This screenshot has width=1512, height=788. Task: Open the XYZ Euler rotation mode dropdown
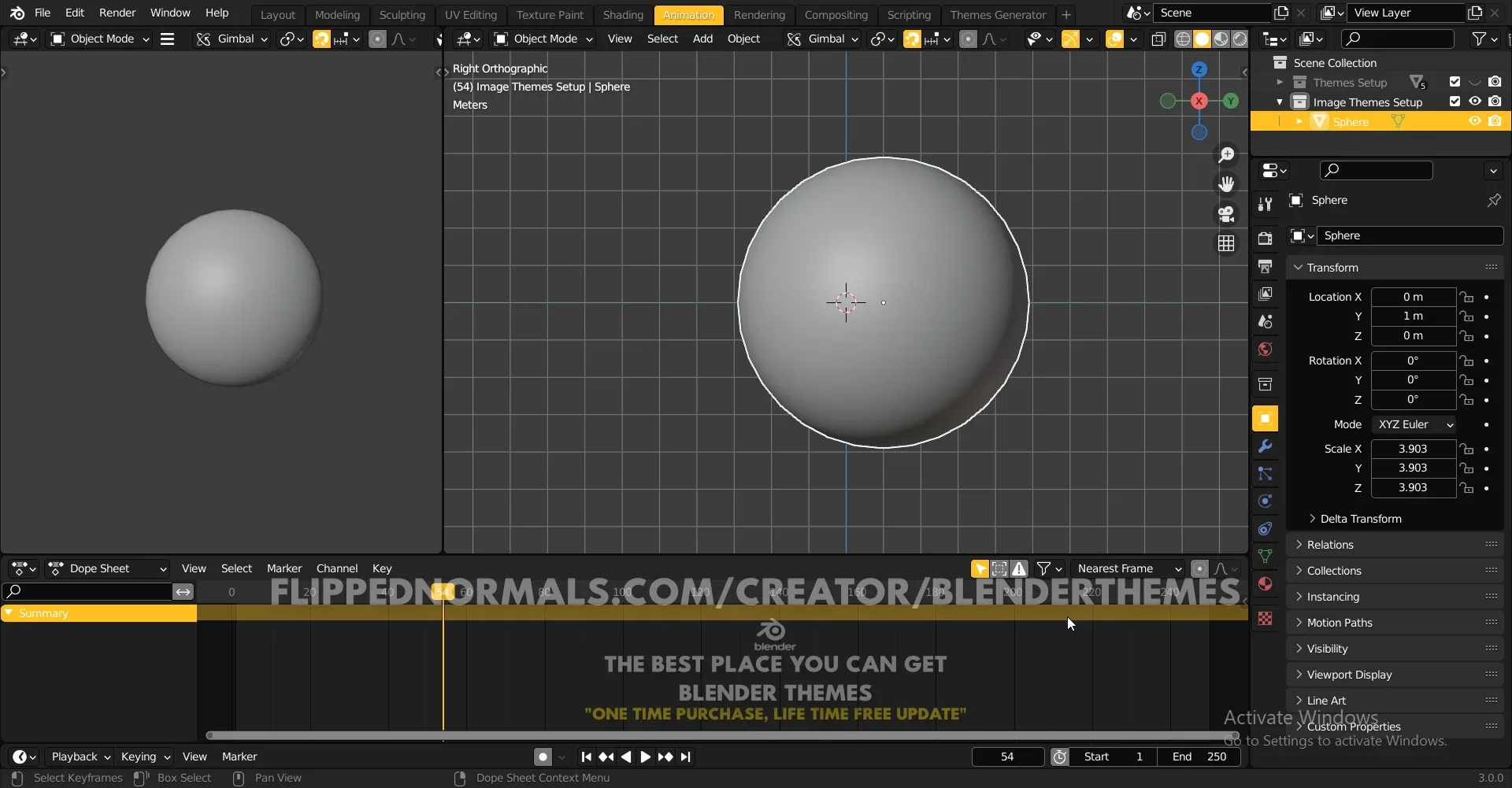[x=1414, y=424]
